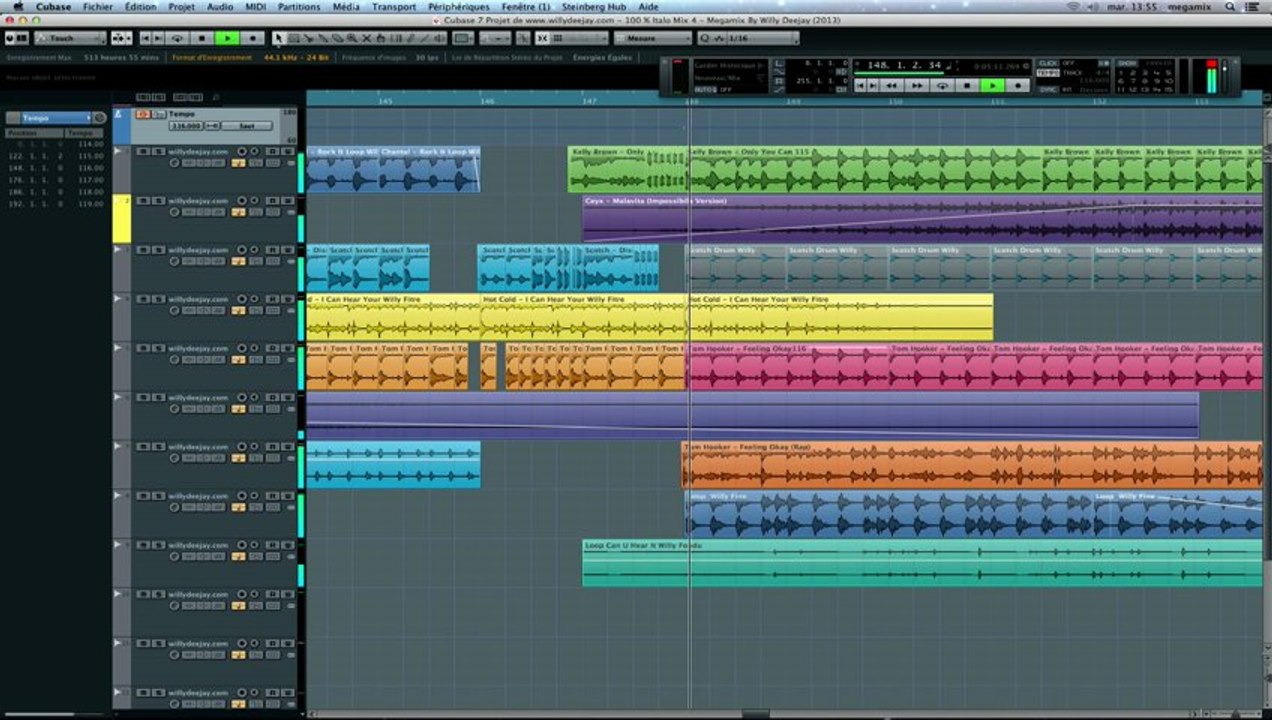Open the Édition menu

[140, 6]
